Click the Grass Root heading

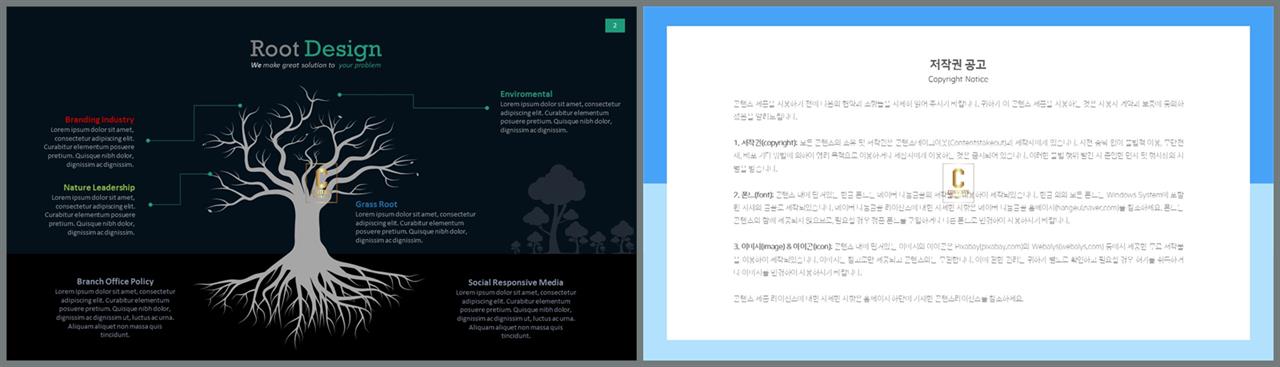point(376,204)
